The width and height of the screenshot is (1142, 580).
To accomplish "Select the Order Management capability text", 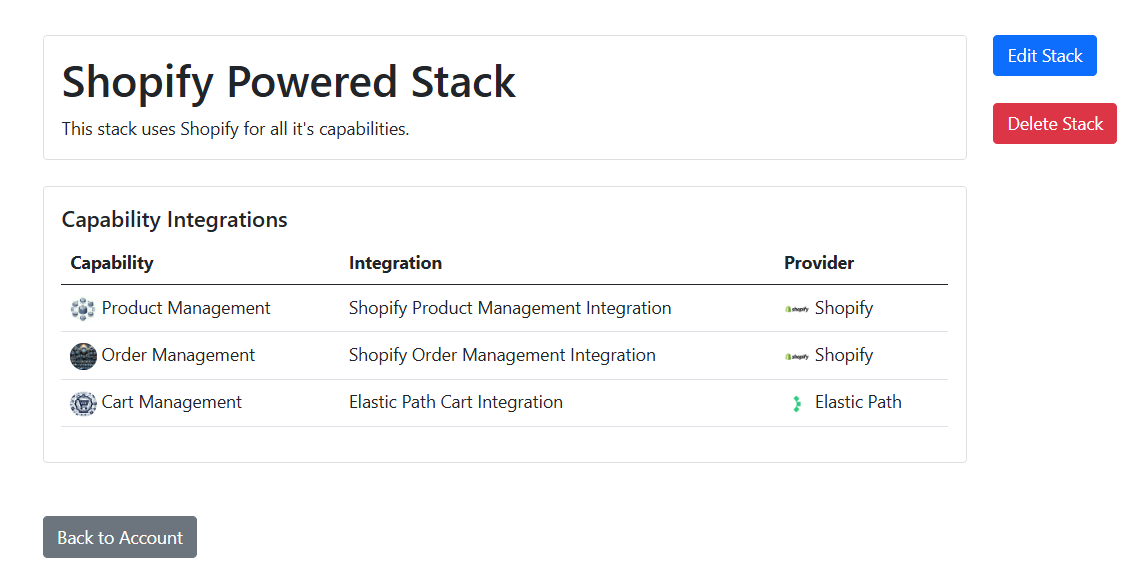I will [x=178, y=355].
